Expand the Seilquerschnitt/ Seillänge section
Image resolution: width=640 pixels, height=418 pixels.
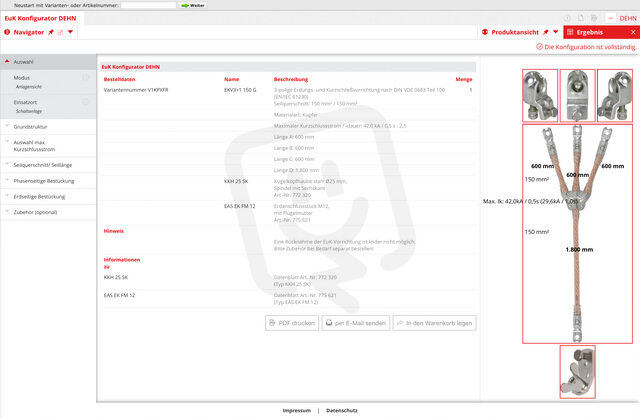(x=48, y=165)
